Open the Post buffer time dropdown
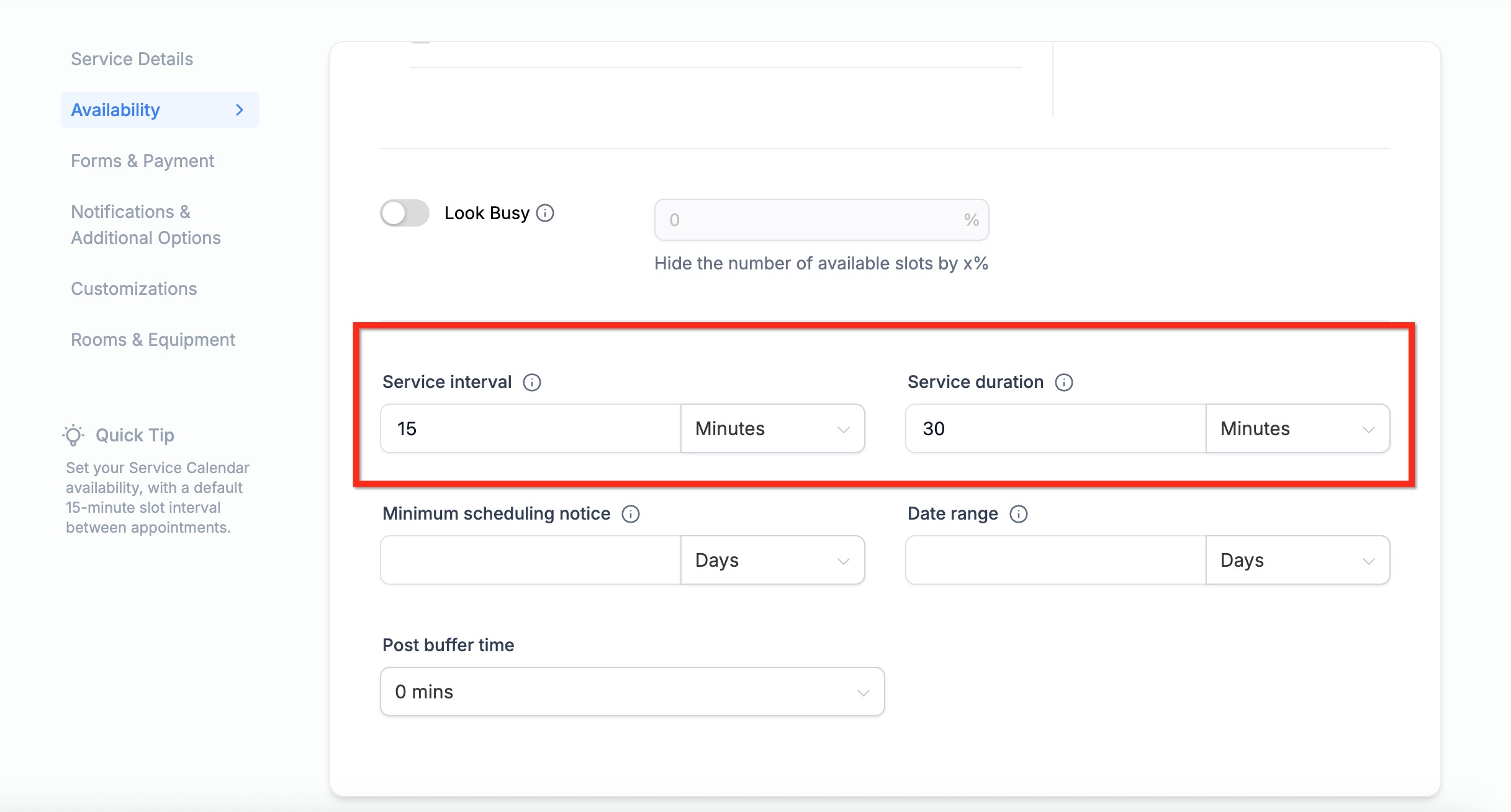This screenshot has height=812, width=1511. click(x=632, y=692)
